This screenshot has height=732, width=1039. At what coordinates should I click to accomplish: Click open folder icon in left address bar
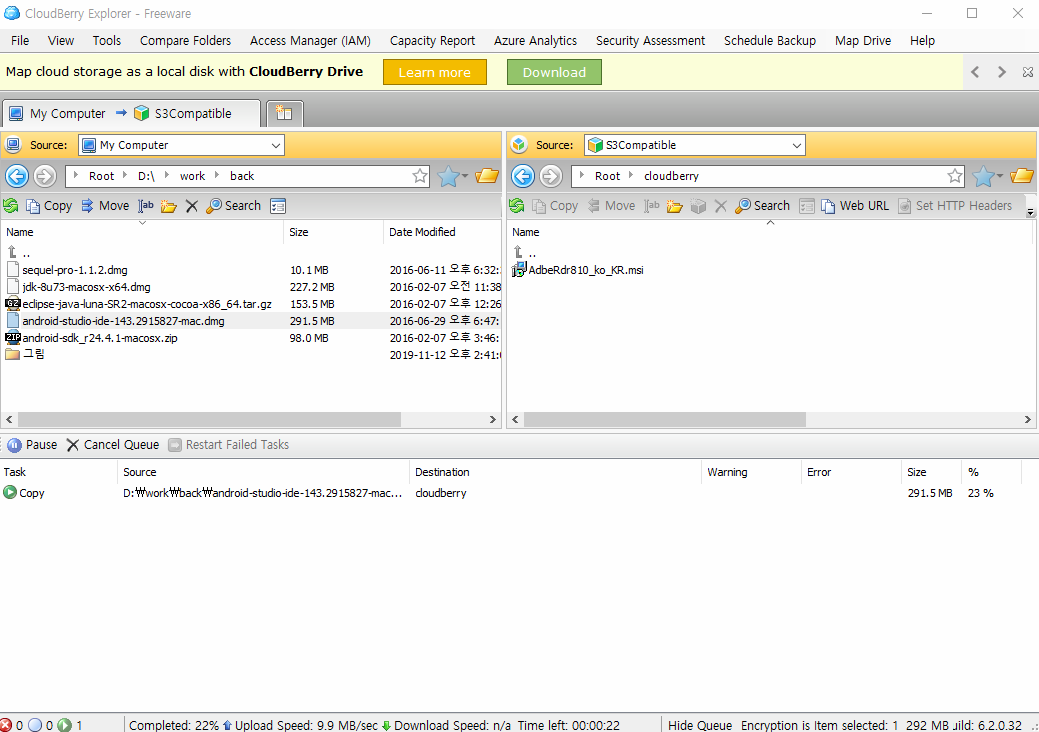(x=487, y=176)
